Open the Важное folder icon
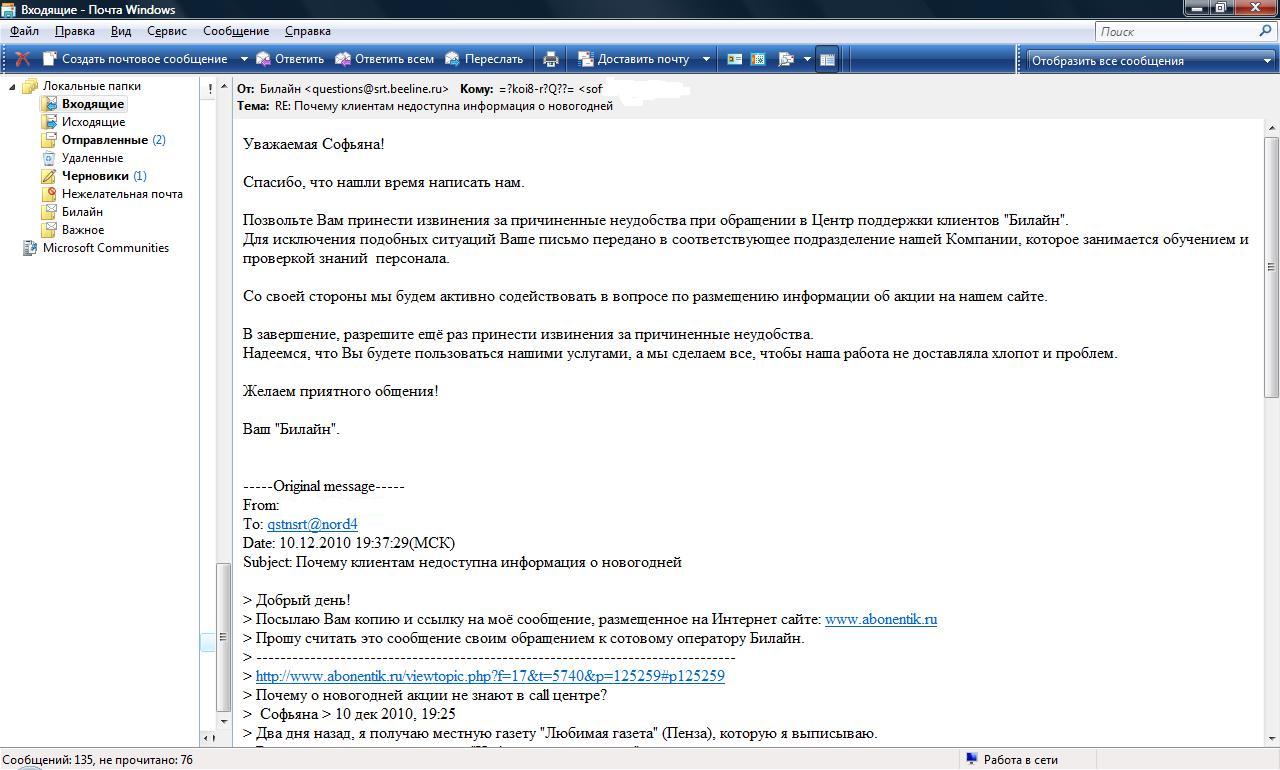This screenshot has height=770, width=1280. [49, 230]
